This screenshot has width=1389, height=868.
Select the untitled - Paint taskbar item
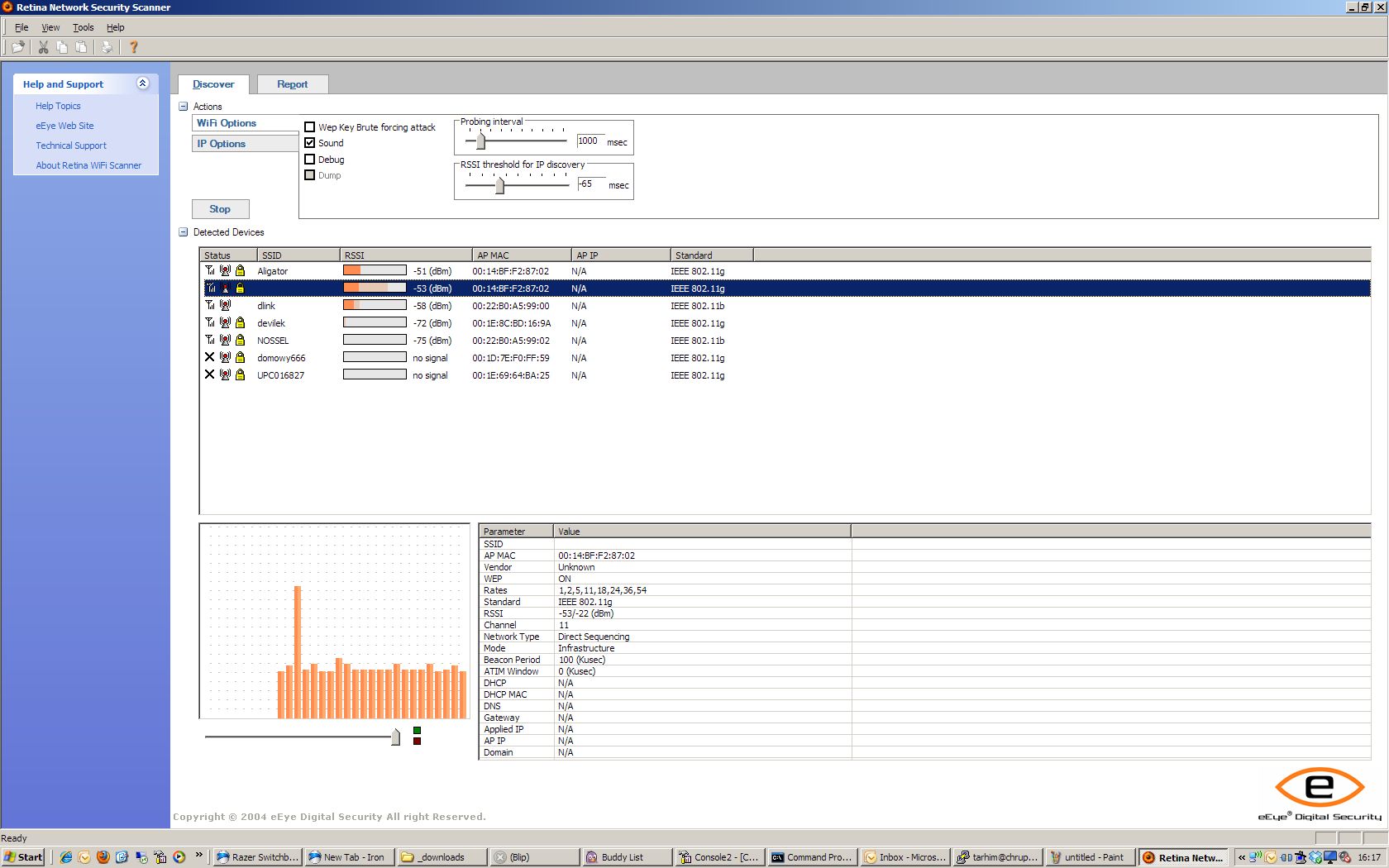[x=1090, y=857]
